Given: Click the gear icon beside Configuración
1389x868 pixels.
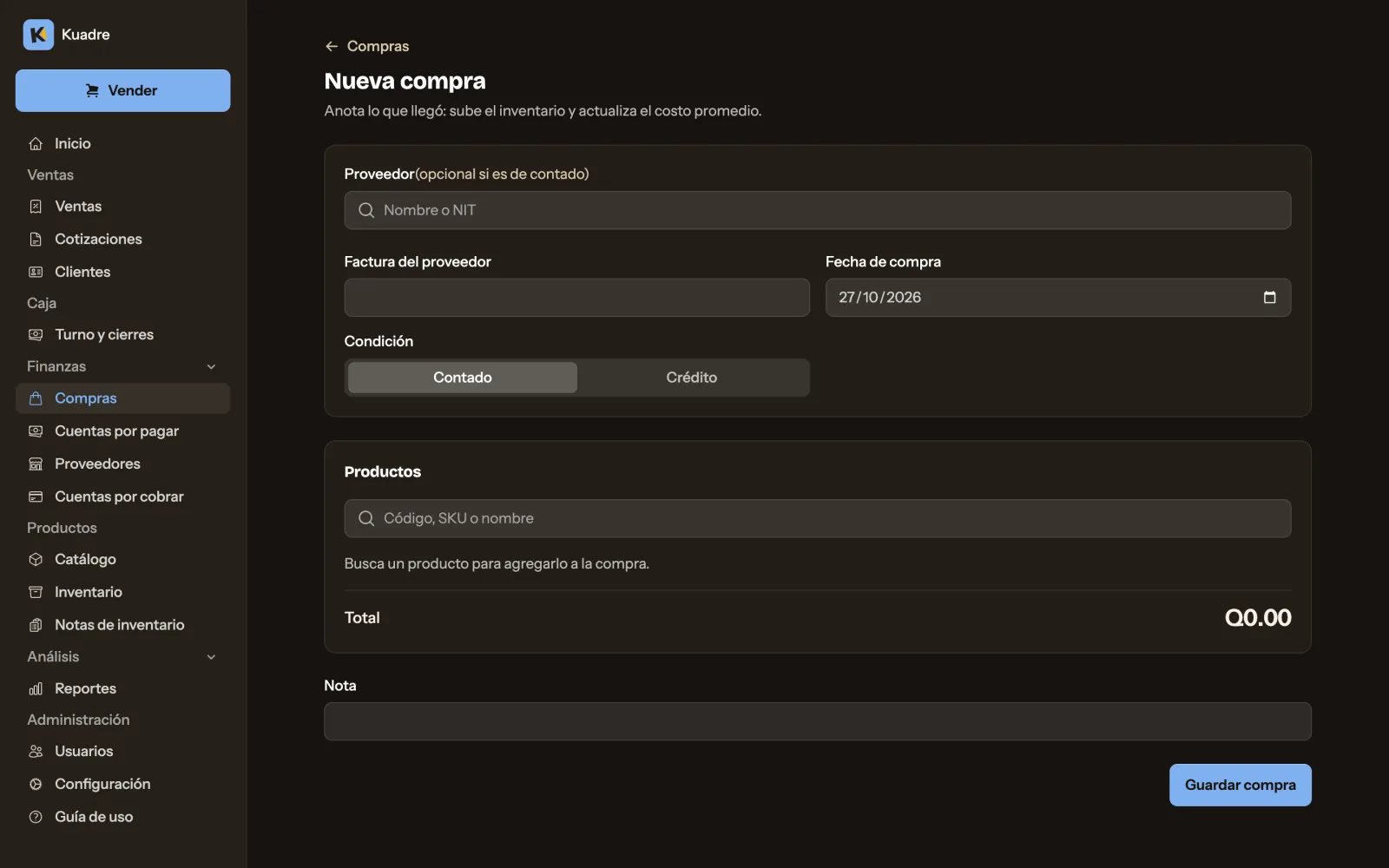Looking at the screenshot, I should pyautogui.click(x=36, y=785).
